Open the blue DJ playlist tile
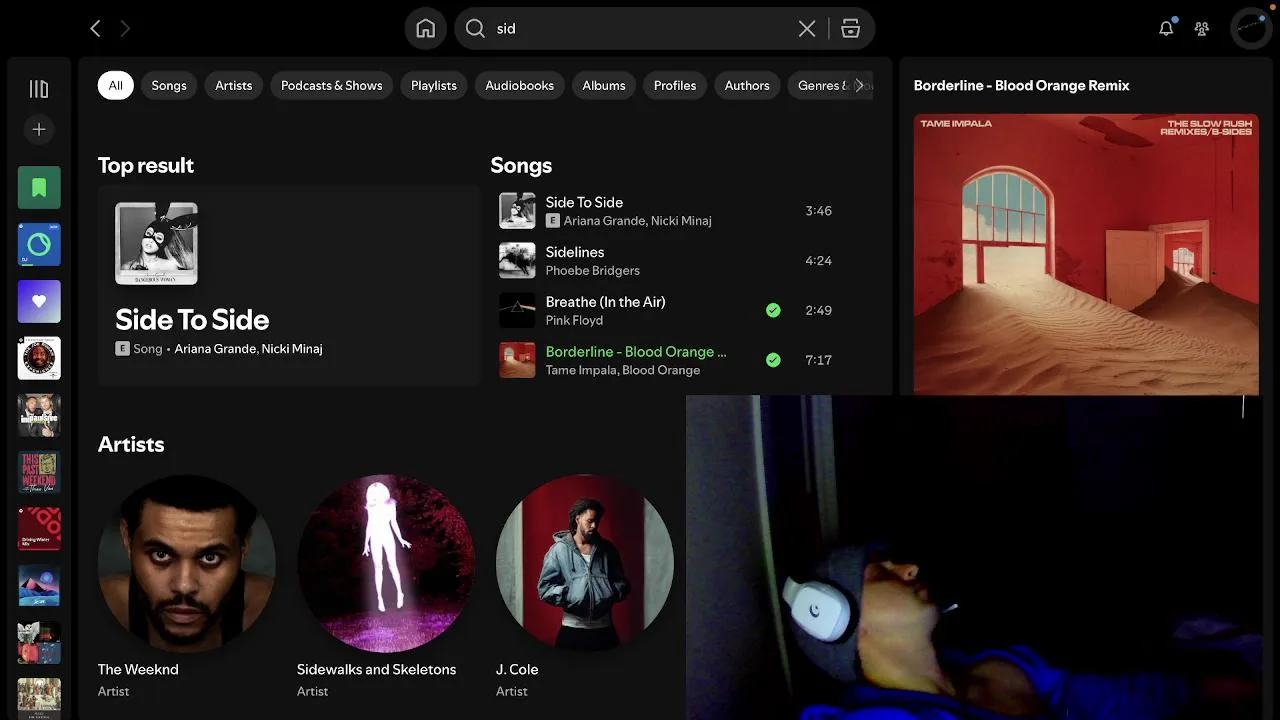 39,244
